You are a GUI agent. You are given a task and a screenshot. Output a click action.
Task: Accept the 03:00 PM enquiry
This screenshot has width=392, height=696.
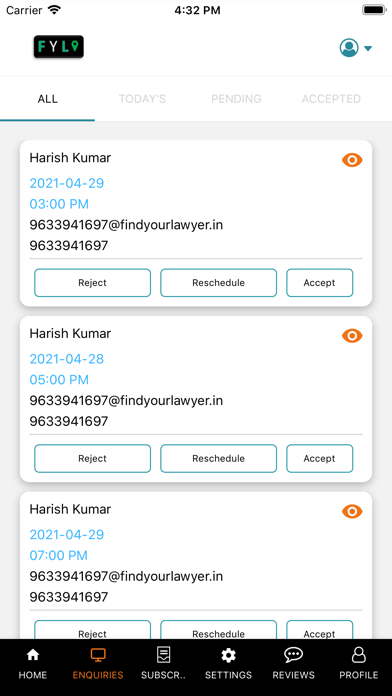[x=320, y=283]
